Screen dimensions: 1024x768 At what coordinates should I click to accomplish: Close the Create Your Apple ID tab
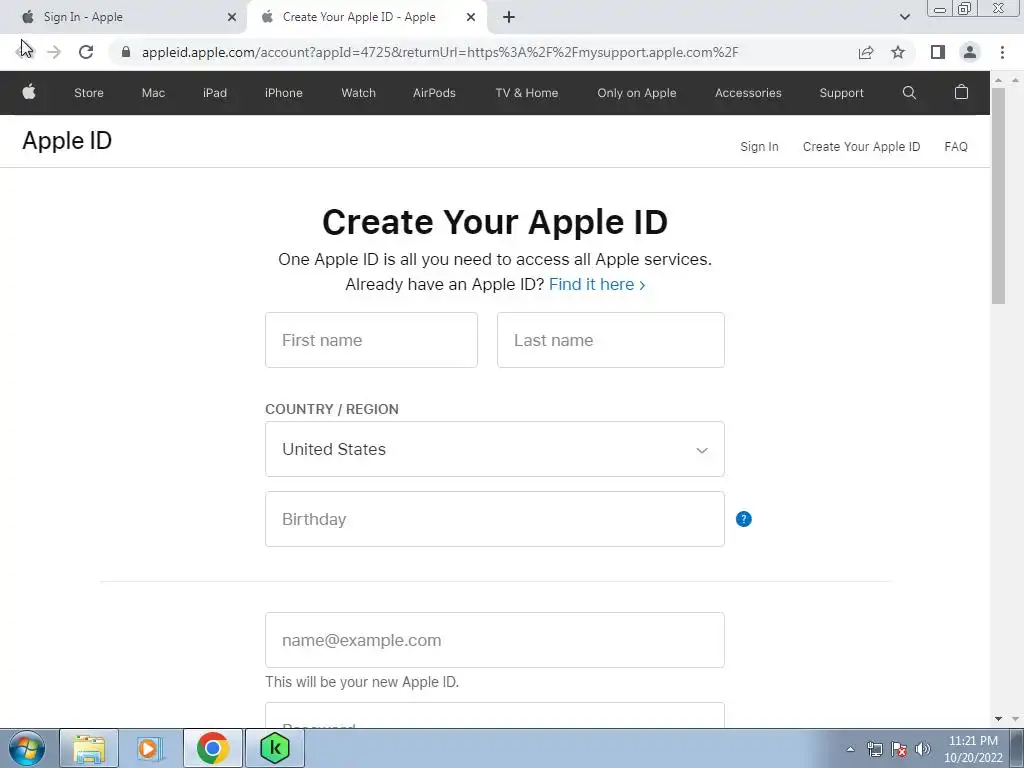coord(471,17)
